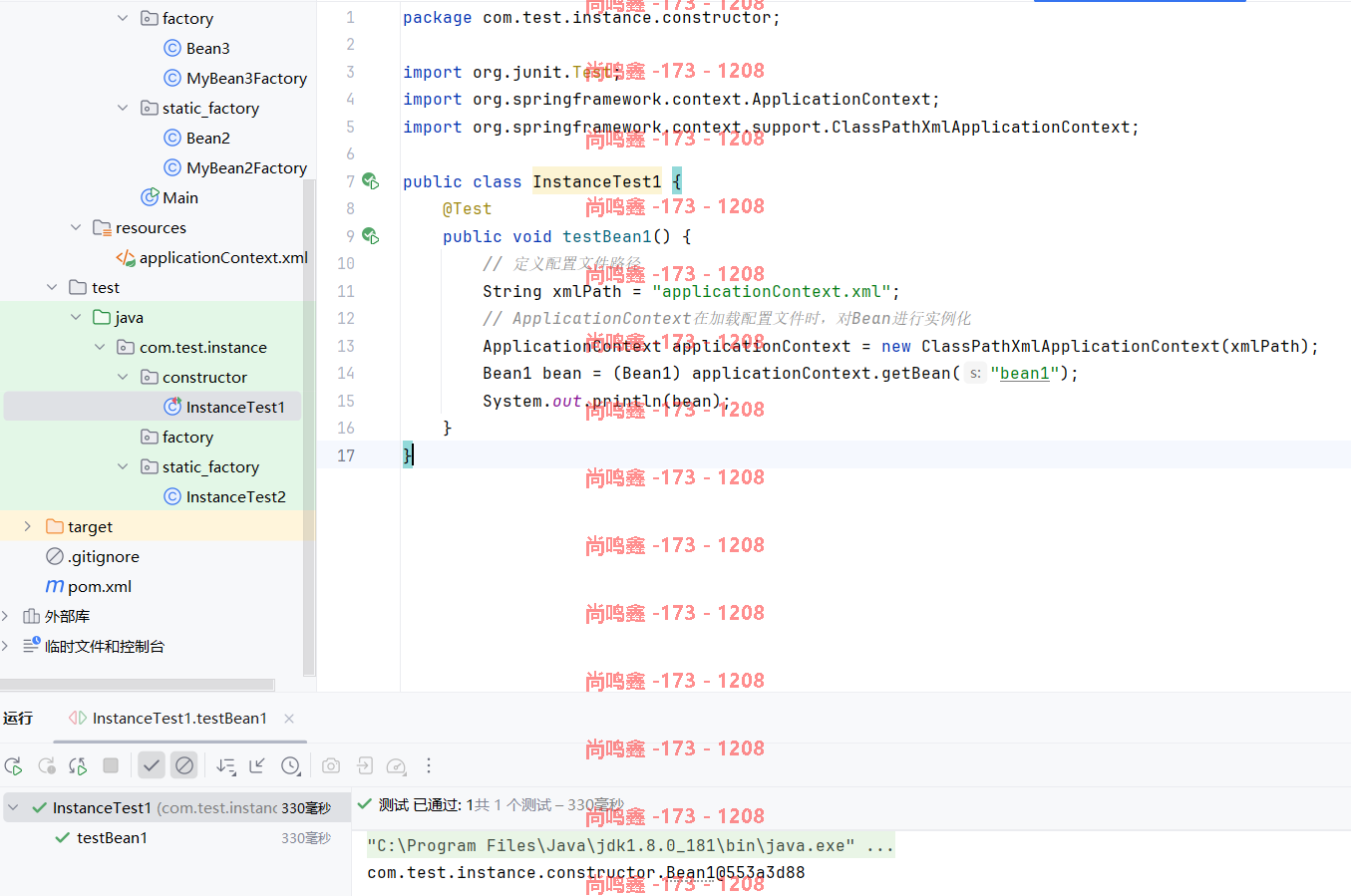This screenshot has height=896, width=1351.
Task: Click the .gitignore file icon
Action: click(55, 556)
